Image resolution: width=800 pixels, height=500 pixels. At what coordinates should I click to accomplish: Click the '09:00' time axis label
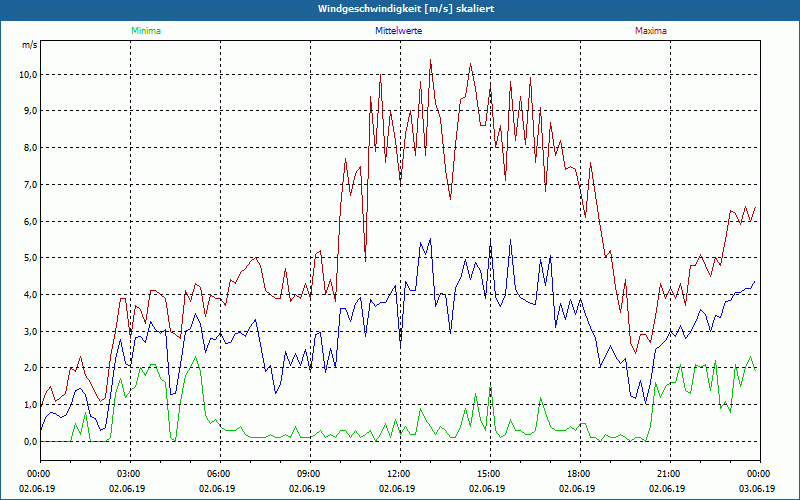(x=310, y=474)
